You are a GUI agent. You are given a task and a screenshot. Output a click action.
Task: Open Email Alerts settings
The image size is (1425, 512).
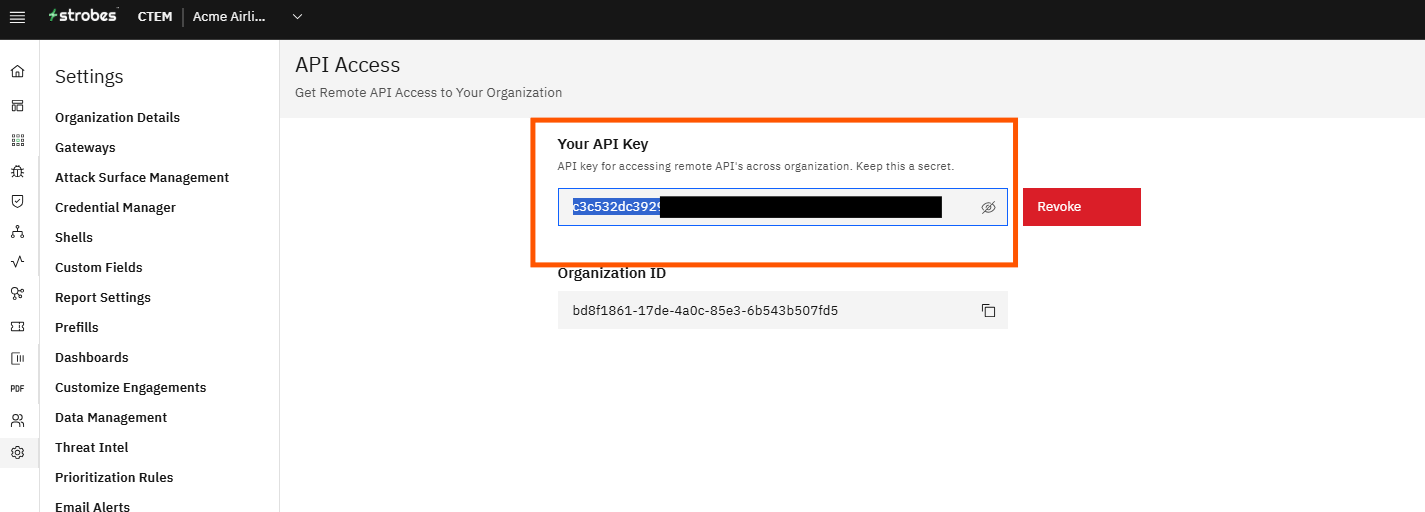pos(93,506)
